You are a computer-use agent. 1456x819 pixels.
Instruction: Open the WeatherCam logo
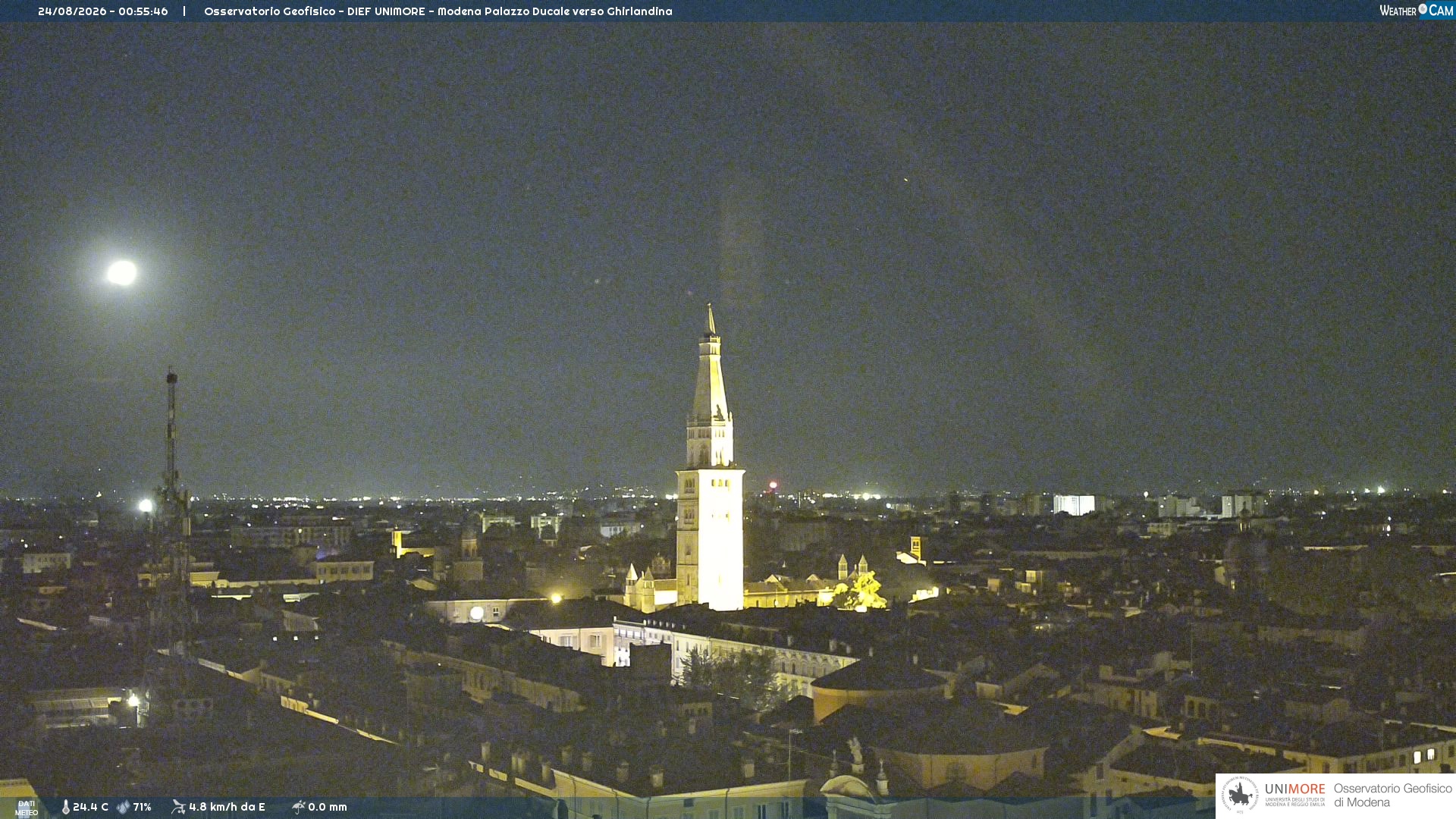coord(1416,11)
